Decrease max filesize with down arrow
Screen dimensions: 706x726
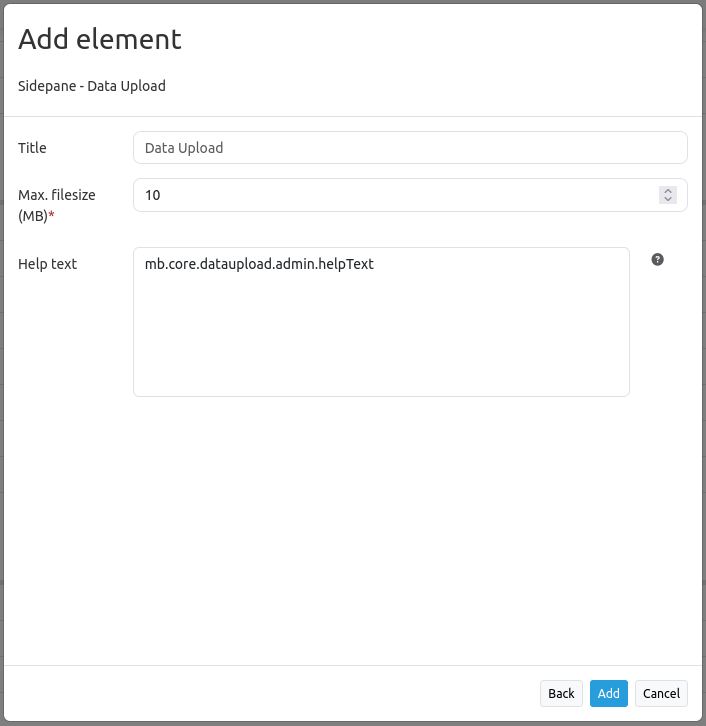coord(668,200)
